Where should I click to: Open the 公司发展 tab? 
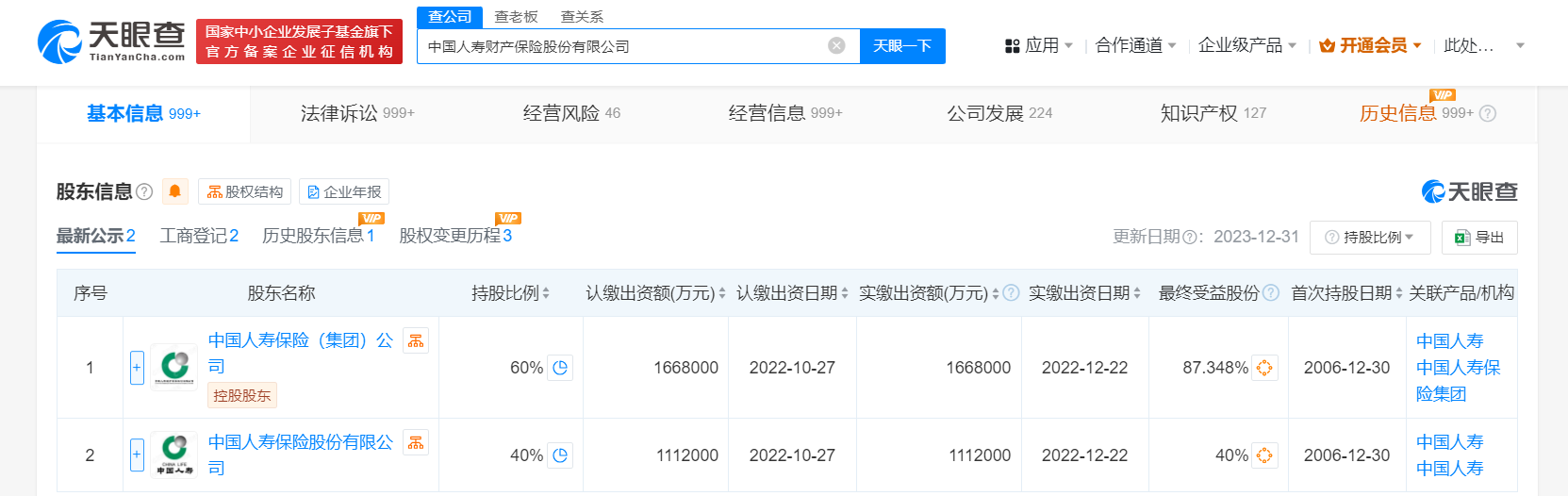tap(999, 113)
